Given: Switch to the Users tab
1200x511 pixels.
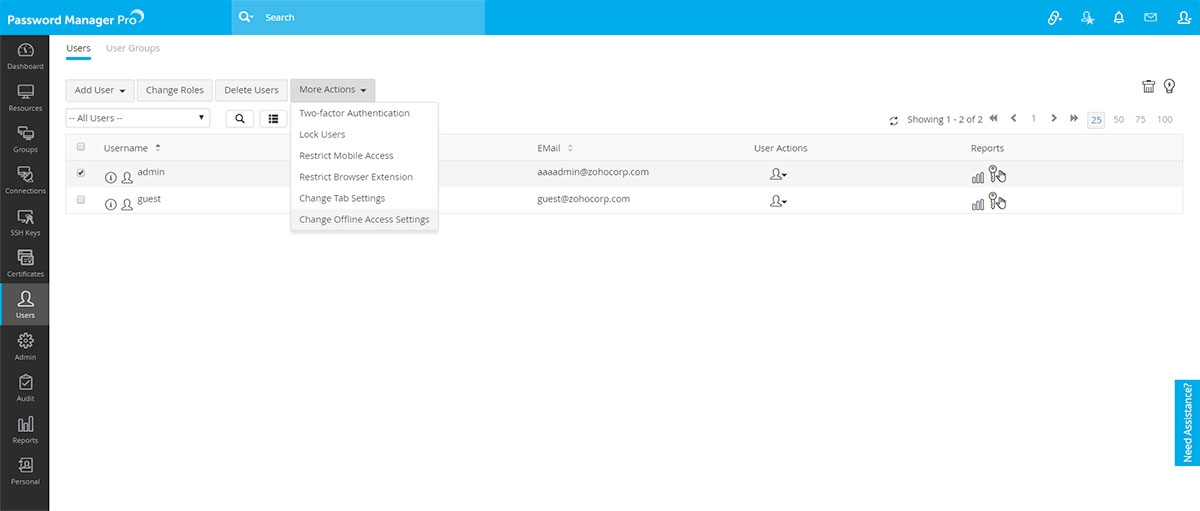Looking at the screenshot, I should point(78,48).
